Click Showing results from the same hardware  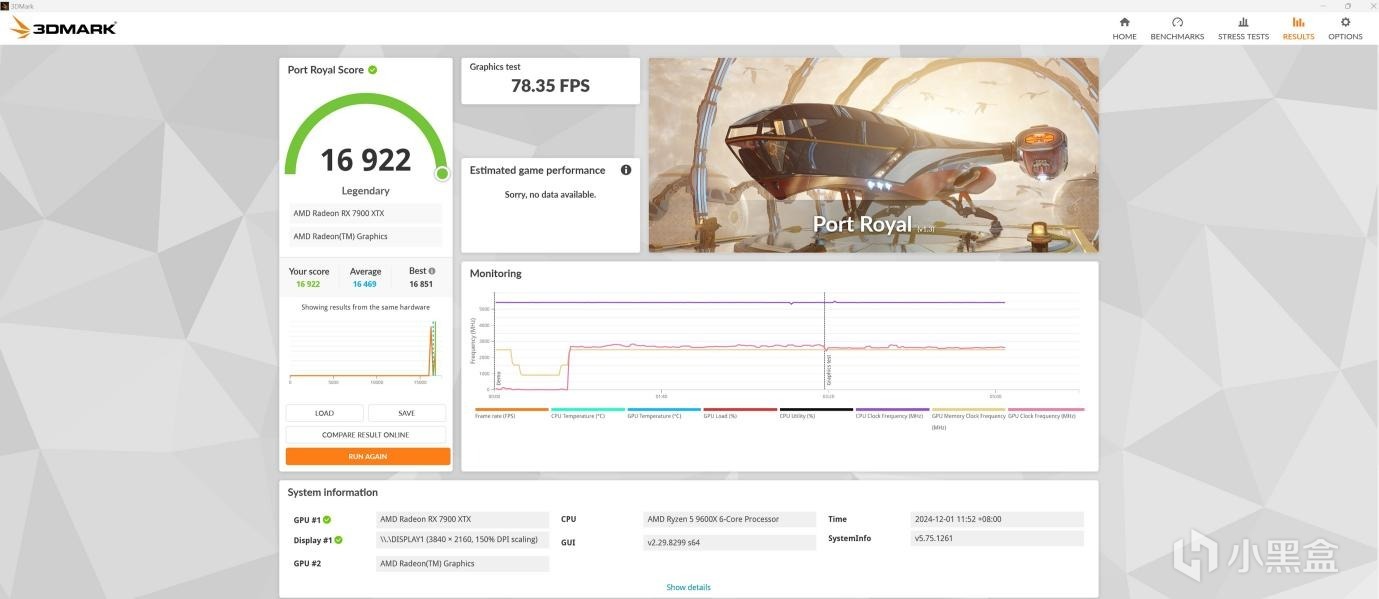tap(366, 307)
